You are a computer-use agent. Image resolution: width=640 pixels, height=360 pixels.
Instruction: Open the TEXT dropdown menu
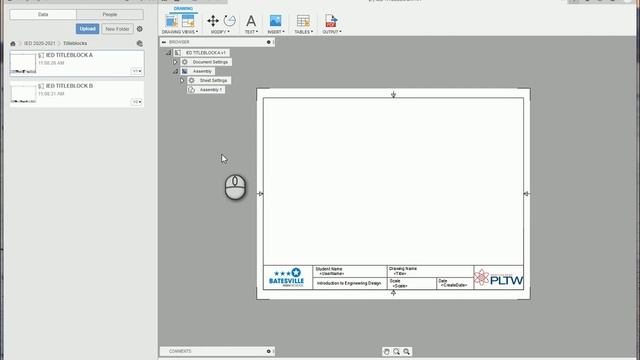(251, 32)
